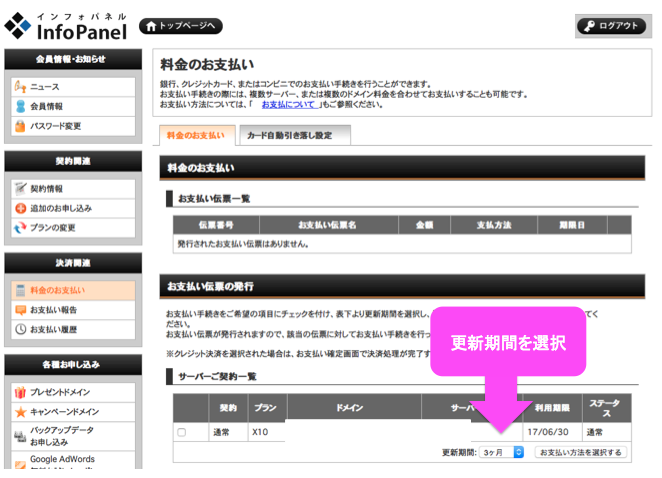Click the お支払い伝票一覧 subheading

214,198
